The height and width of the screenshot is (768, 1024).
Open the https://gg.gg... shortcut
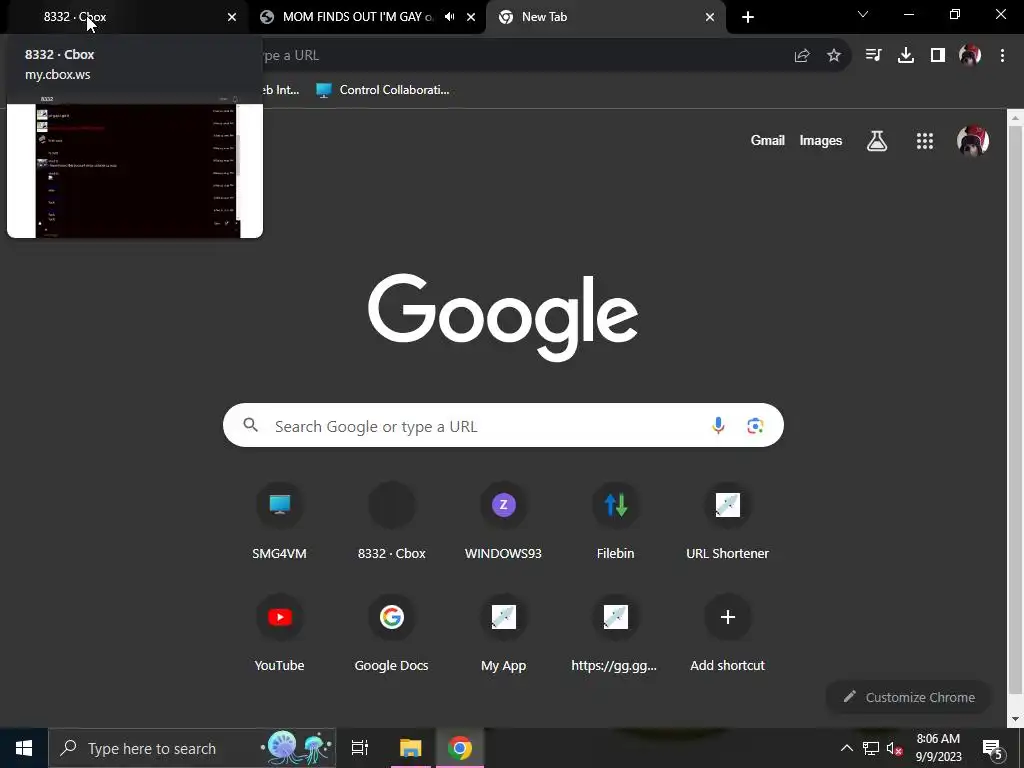click(x=616, y=633)
